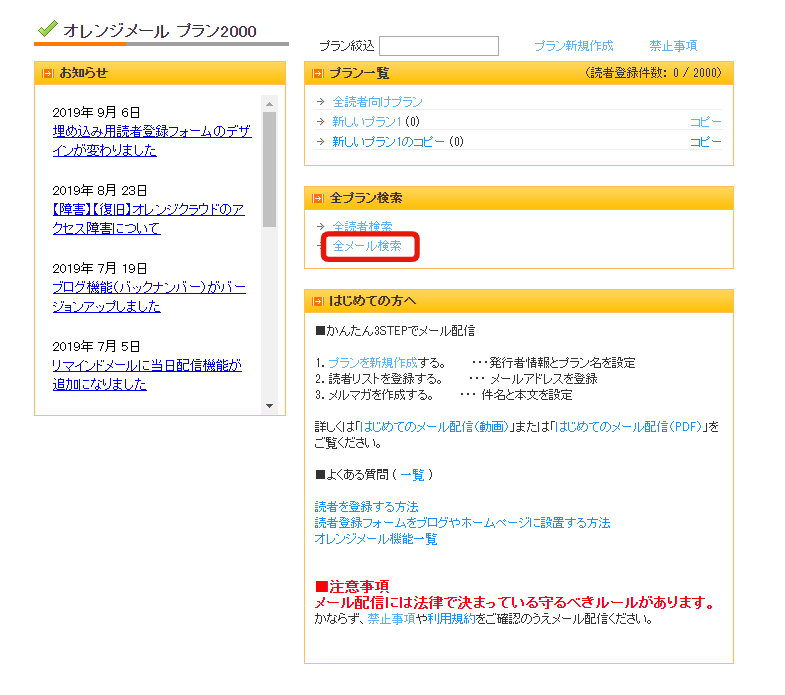
Task: Click the red 注意事項 heading text
Action: pos(352,586)
